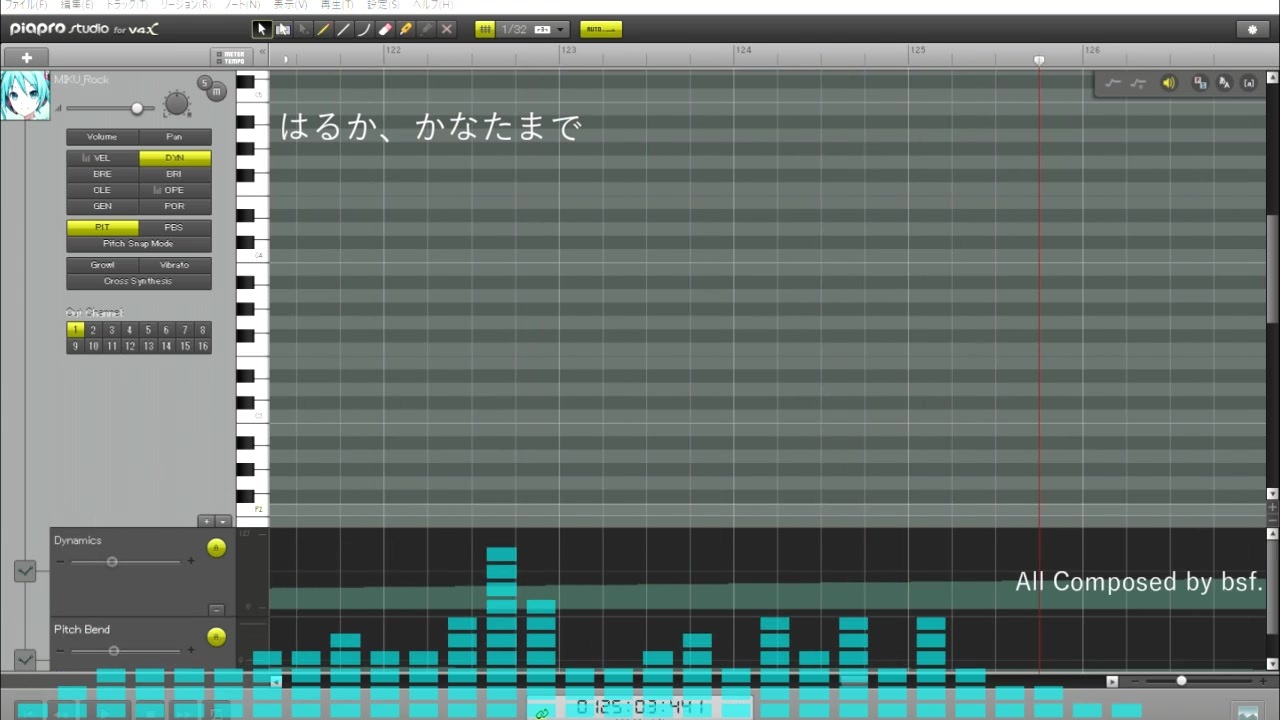Collapse track panel with double chevron
1280x720 pixels.
pyautogui.click(x=263, y=52)
